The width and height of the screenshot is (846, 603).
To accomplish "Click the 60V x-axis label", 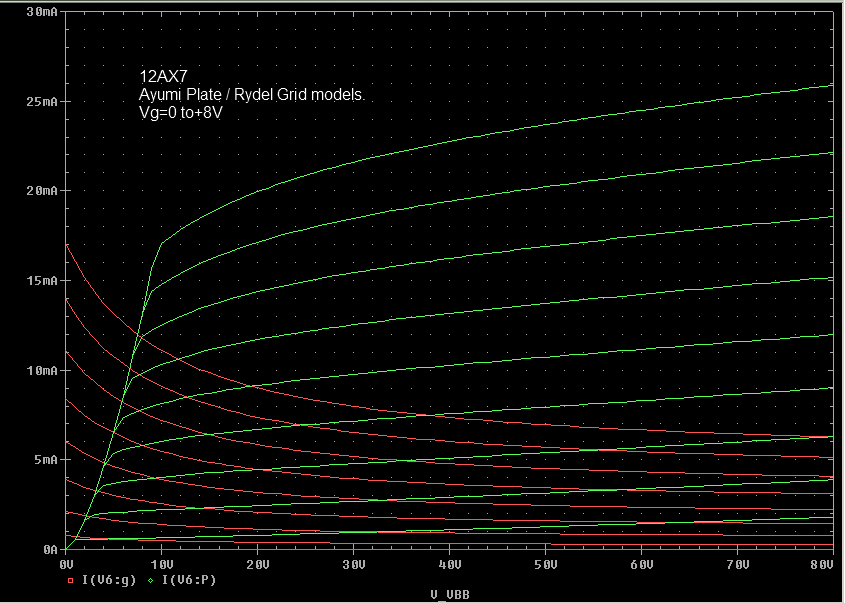I will coord(642,565).
